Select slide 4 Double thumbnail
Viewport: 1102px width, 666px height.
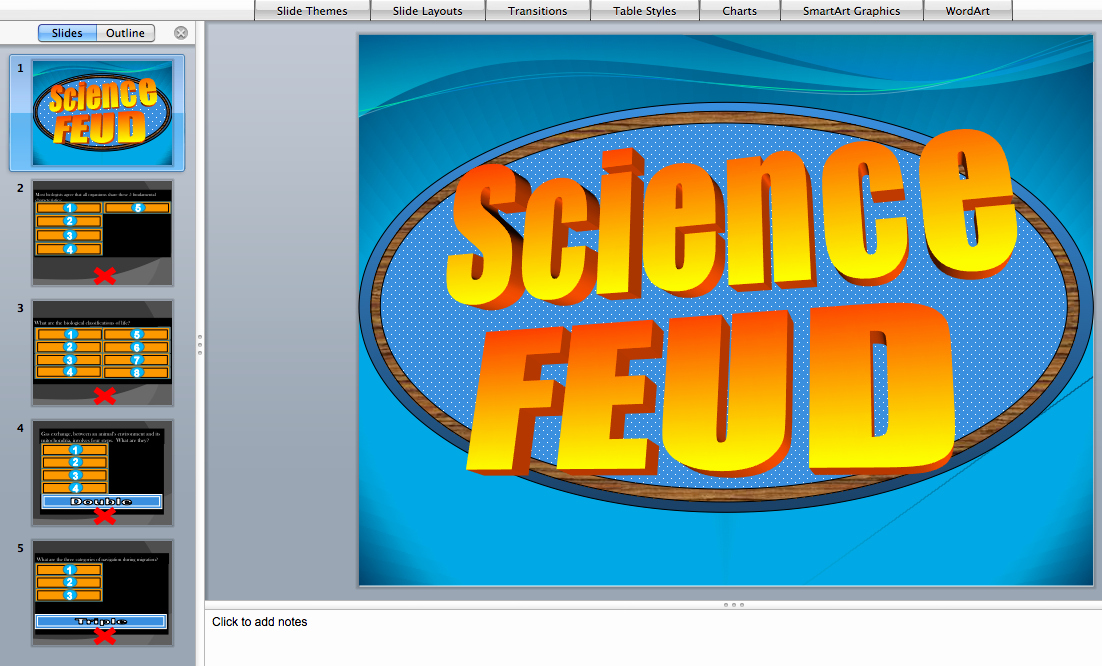pos(103,473)
